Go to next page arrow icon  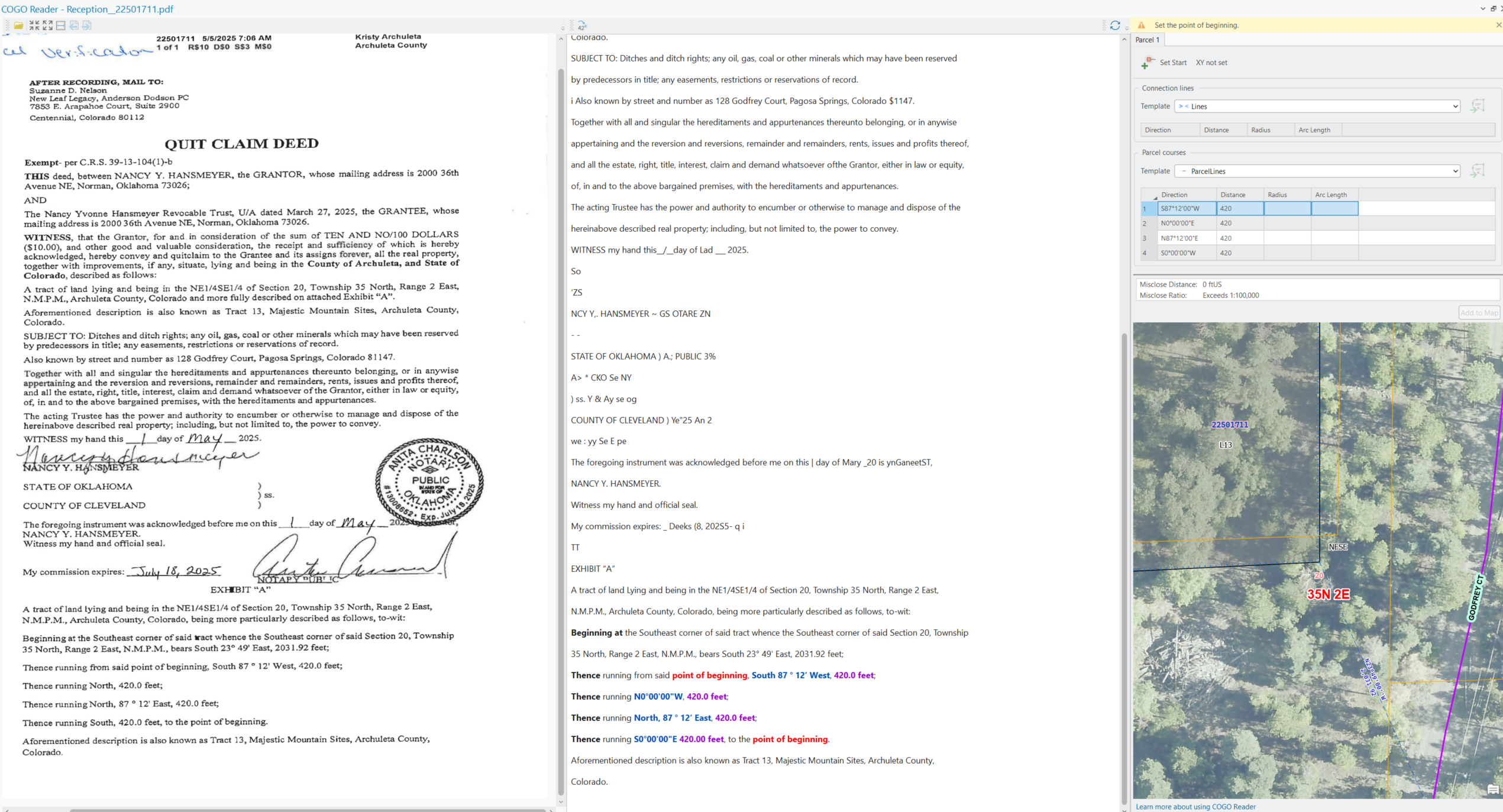point(87,25)
